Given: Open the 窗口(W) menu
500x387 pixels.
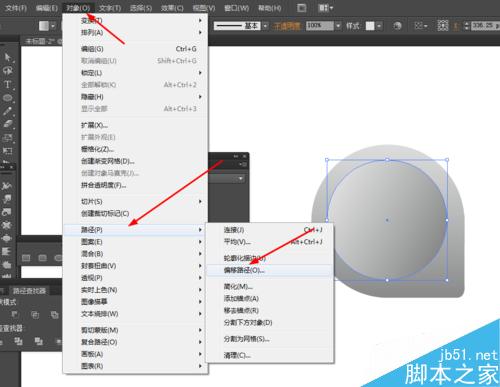Looking at the screenshot, I should [x=236, y=8].
